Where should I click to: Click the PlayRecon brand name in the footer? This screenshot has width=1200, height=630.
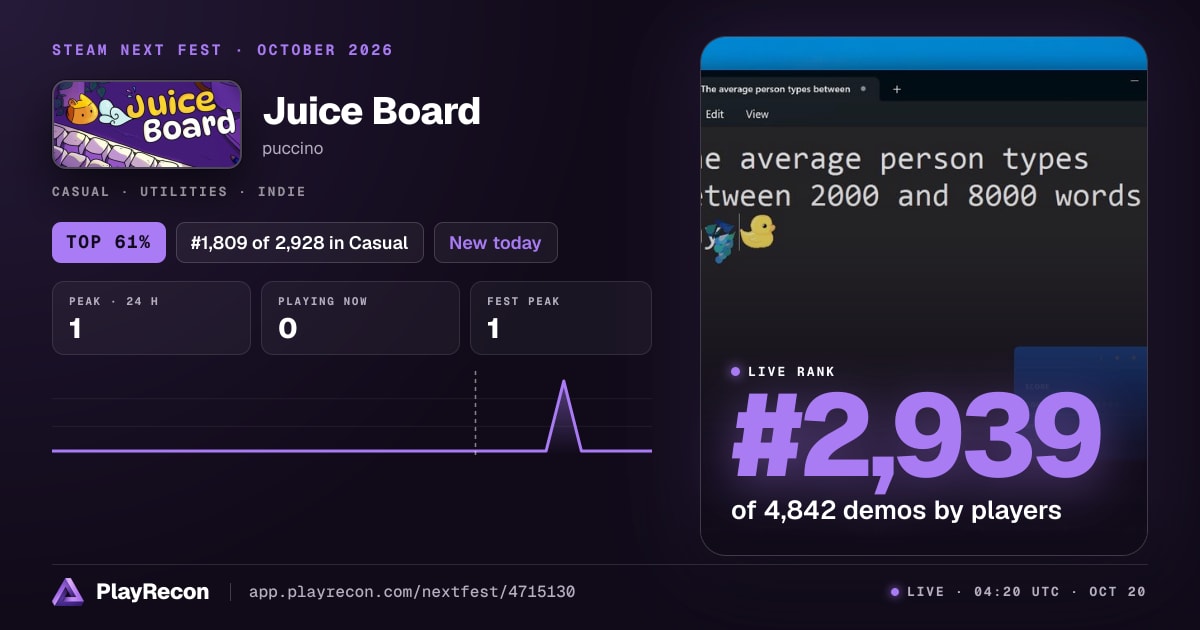[152, 592]
